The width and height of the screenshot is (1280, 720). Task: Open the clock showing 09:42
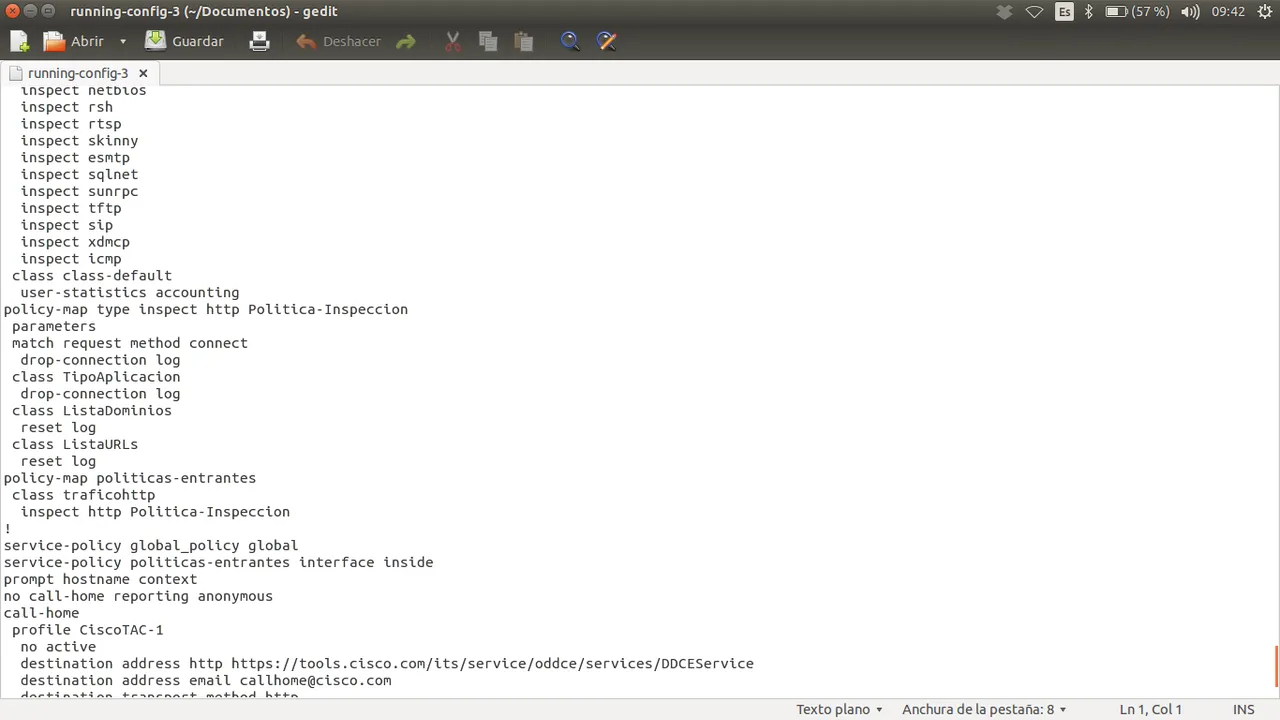pos(1228,12)
